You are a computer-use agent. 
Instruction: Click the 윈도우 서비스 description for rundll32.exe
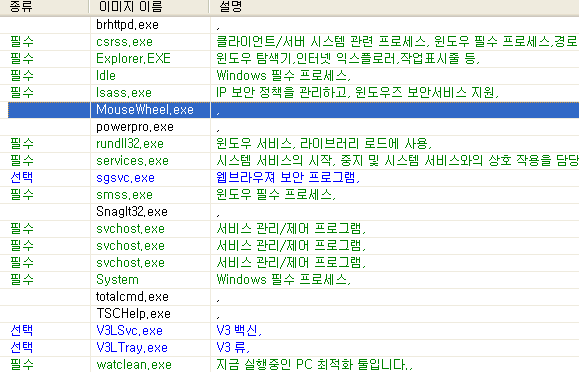click(324, 144)
